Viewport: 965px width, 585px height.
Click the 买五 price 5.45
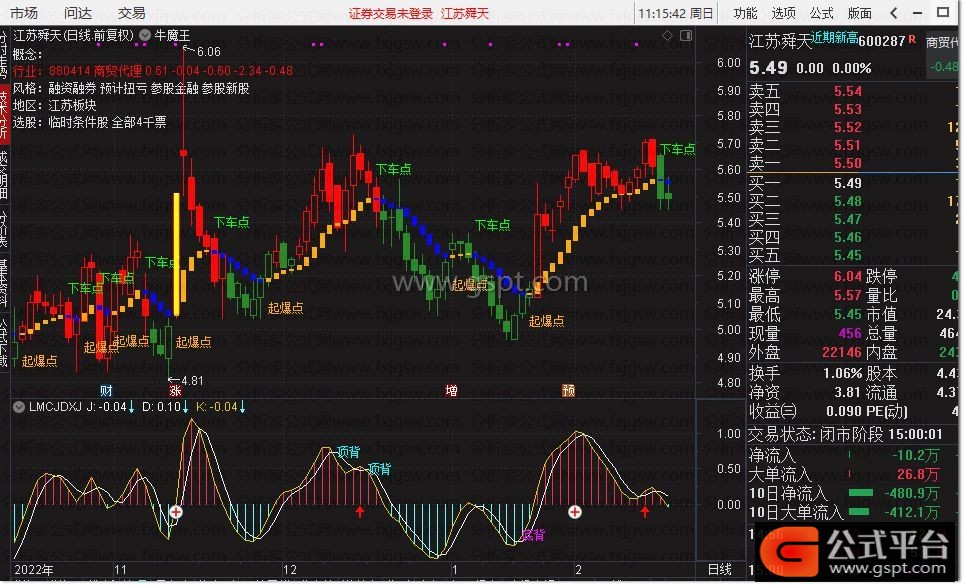click(x=847, y=255)
